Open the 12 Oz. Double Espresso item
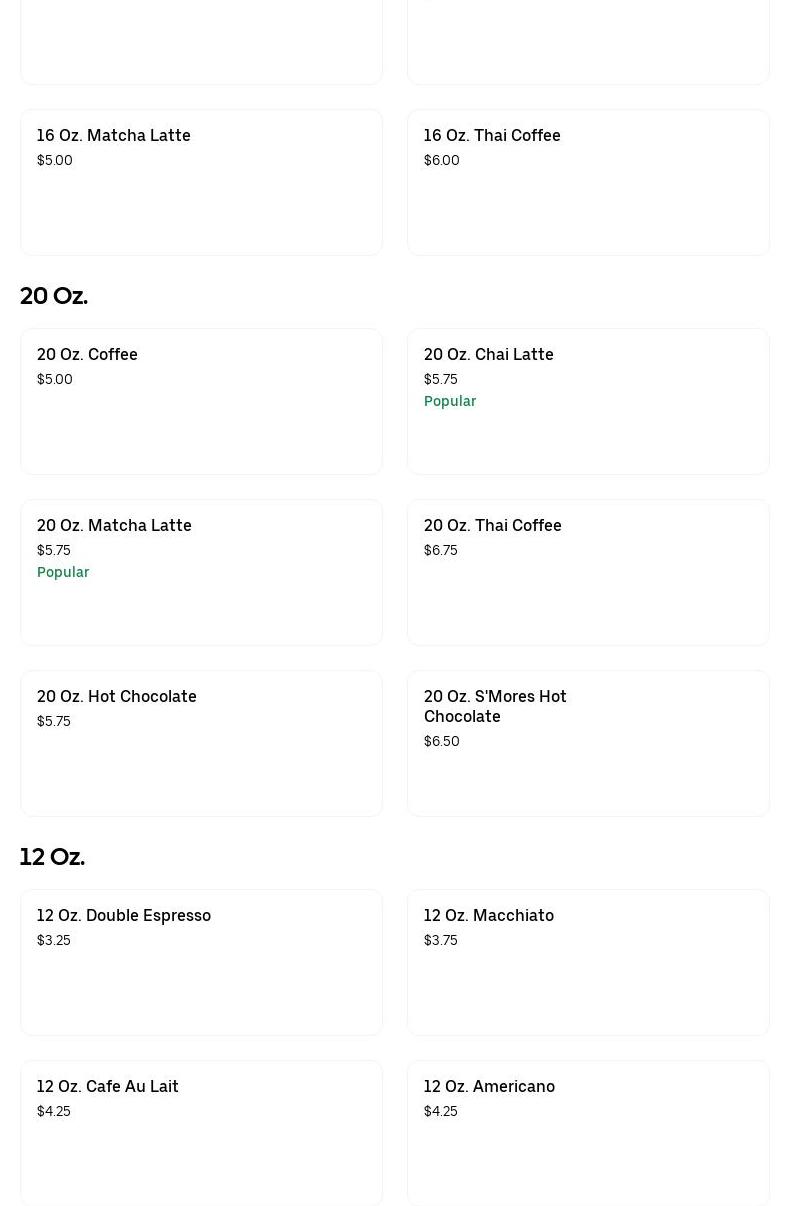Image resolution: width=804 pixels, height=1206 pixels. coord(201,962)
